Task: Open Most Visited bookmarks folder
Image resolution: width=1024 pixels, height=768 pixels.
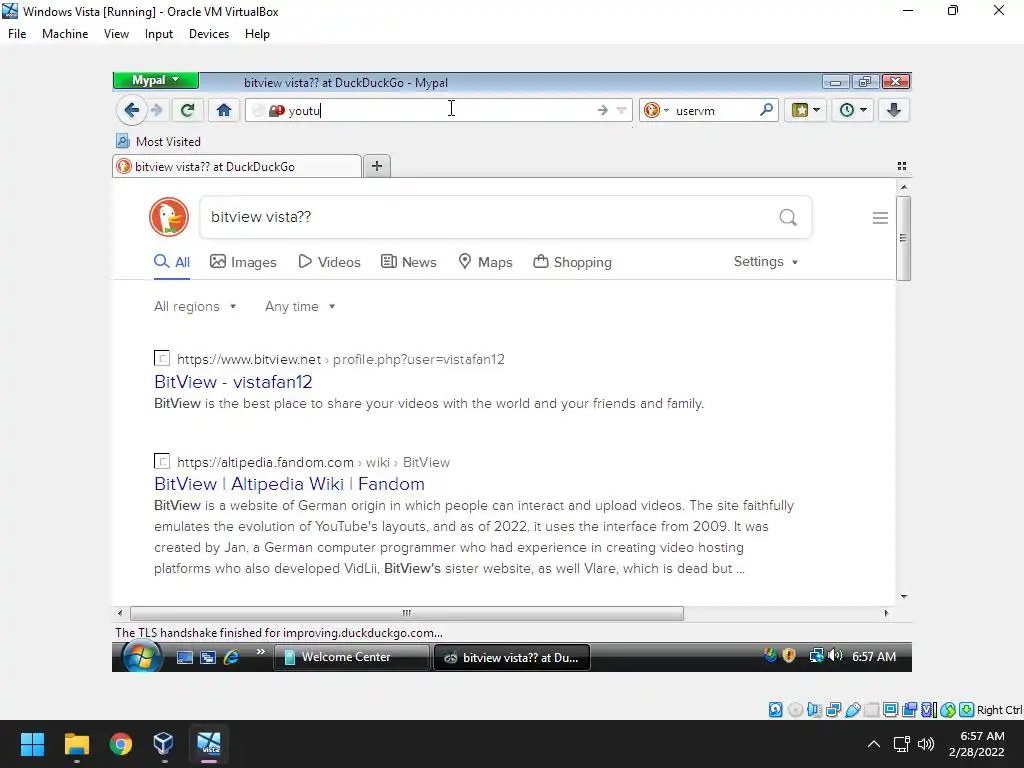Action: 159,142
